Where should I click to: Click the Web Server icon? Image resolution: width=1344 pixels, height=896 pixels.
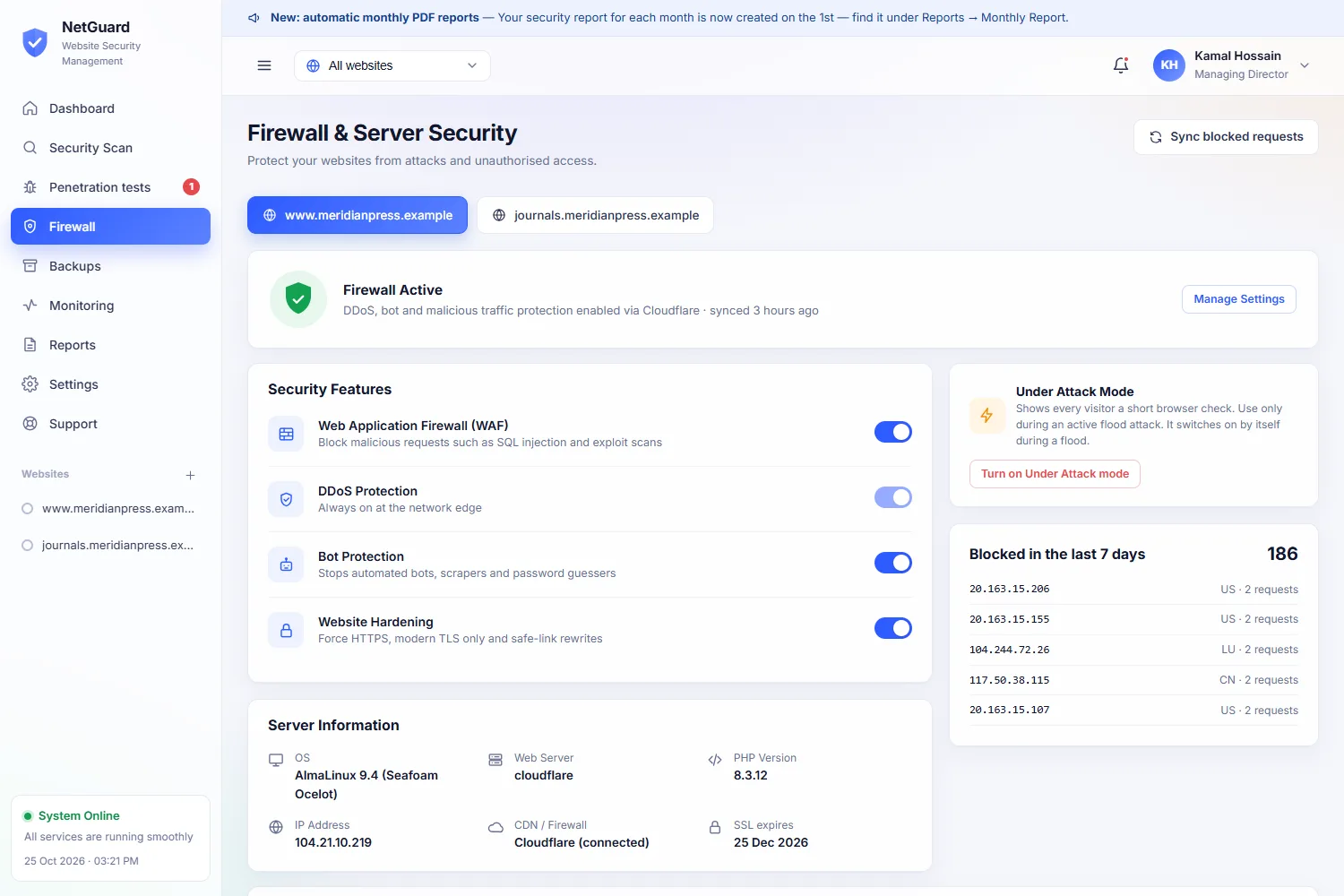pos(495,760)
